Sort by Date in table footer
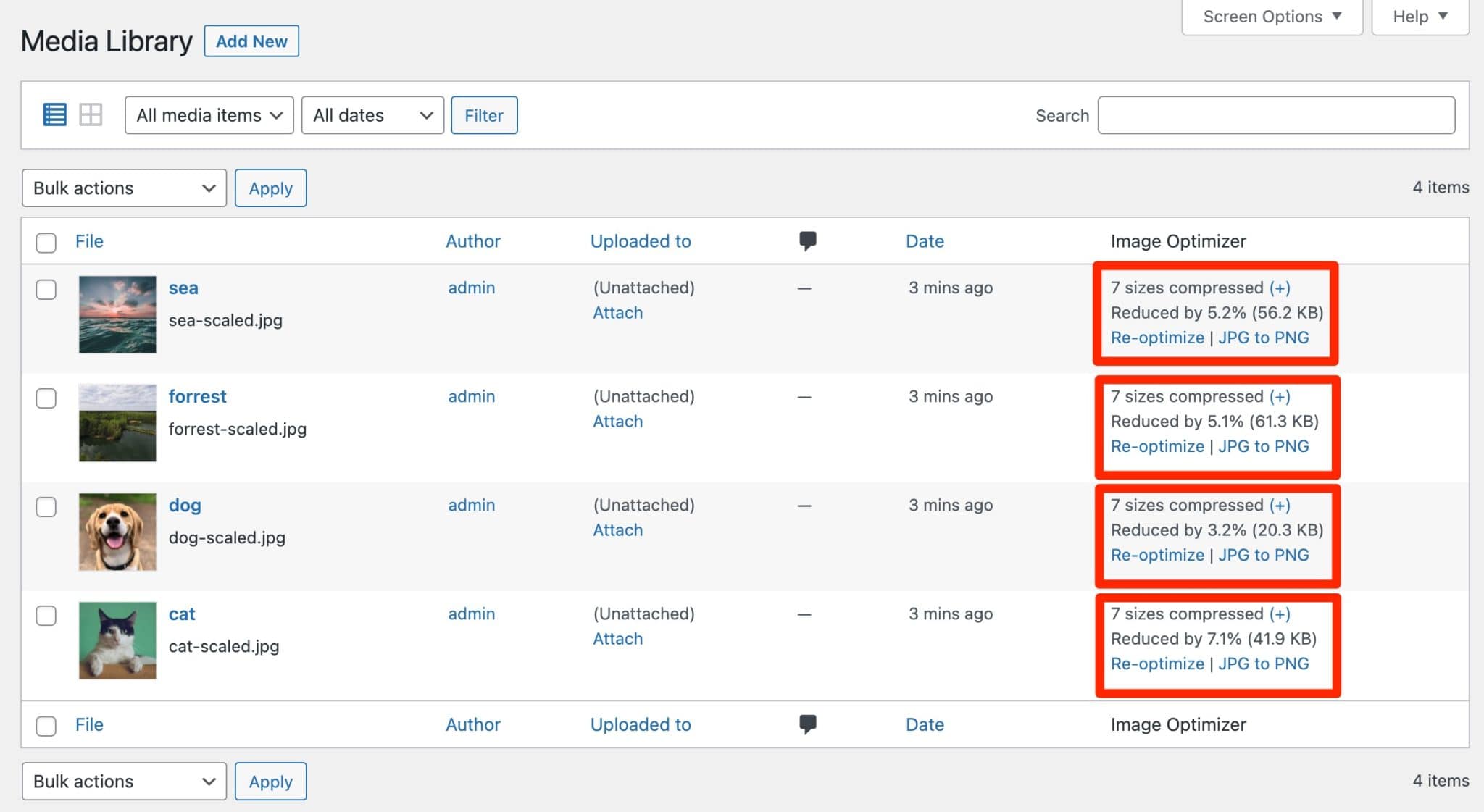This screenshot has width=1484, height=812. point(925,724)
